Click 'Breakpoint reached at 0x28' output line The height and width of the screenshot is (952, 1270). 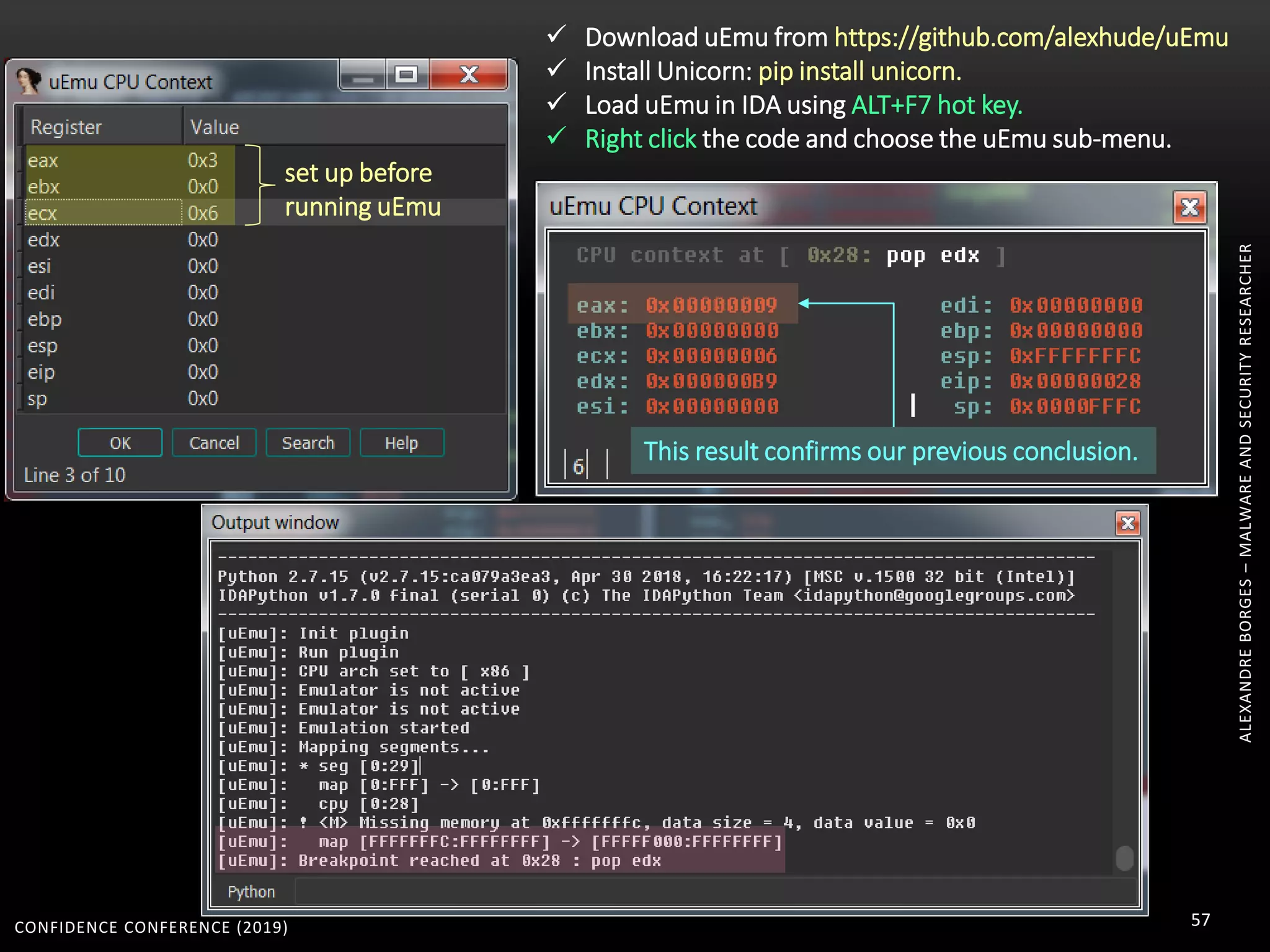(x=439, y=860)
